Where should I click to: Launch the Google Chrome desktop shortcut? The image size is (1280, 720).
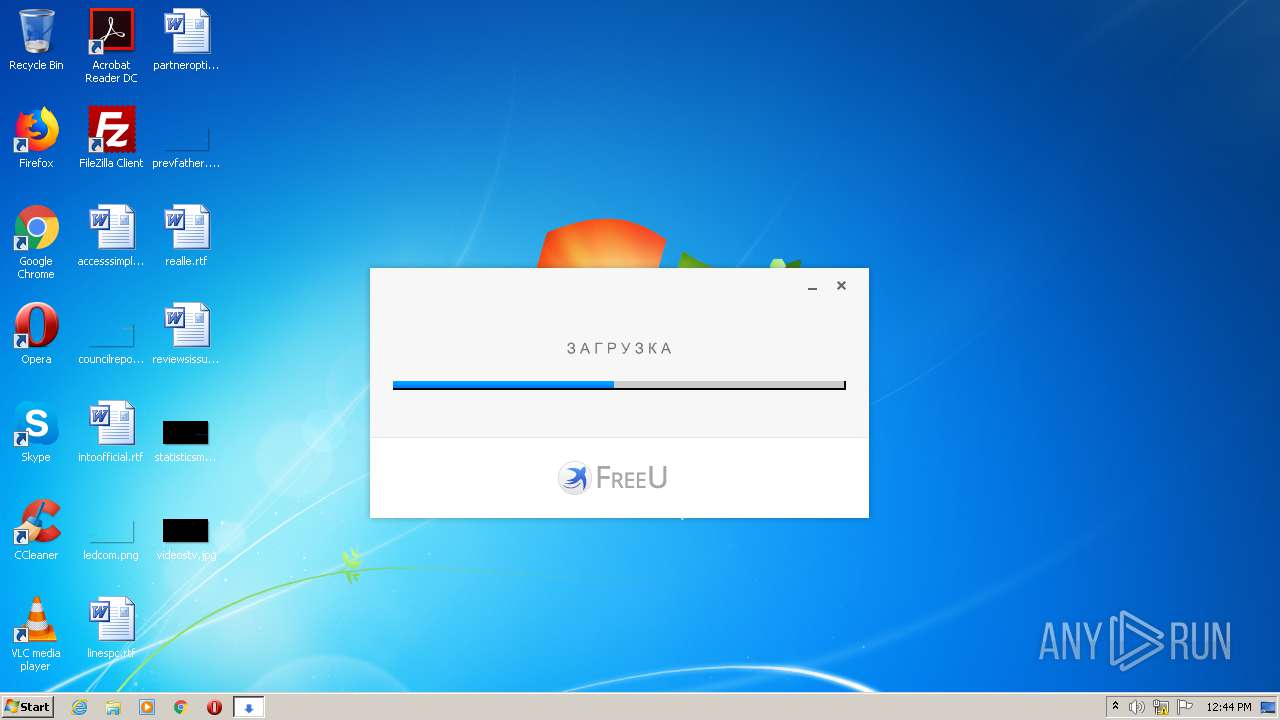[x=36, y=242]
